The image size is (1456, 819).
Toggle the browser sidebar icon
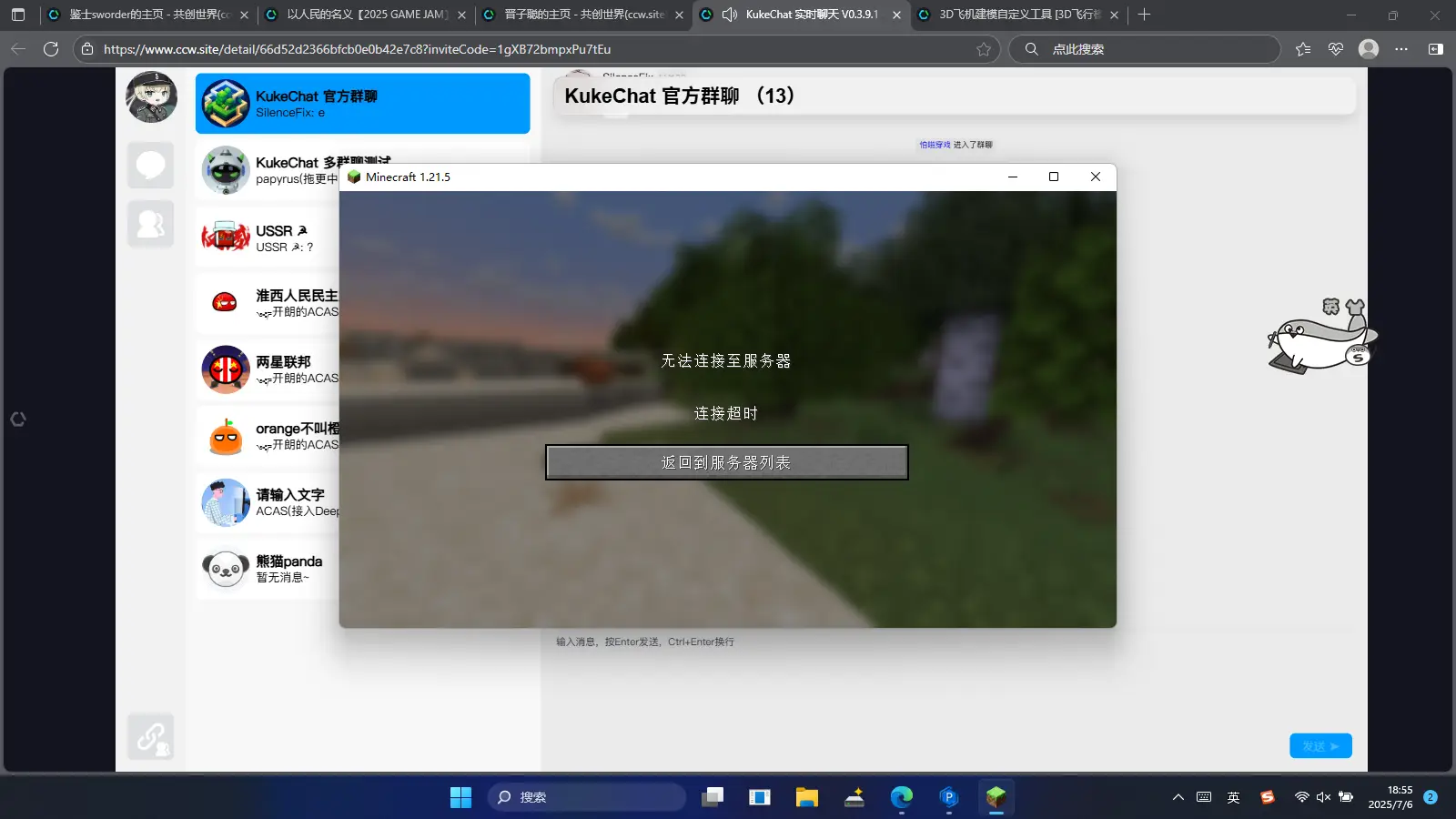(x=1436, y=49)
